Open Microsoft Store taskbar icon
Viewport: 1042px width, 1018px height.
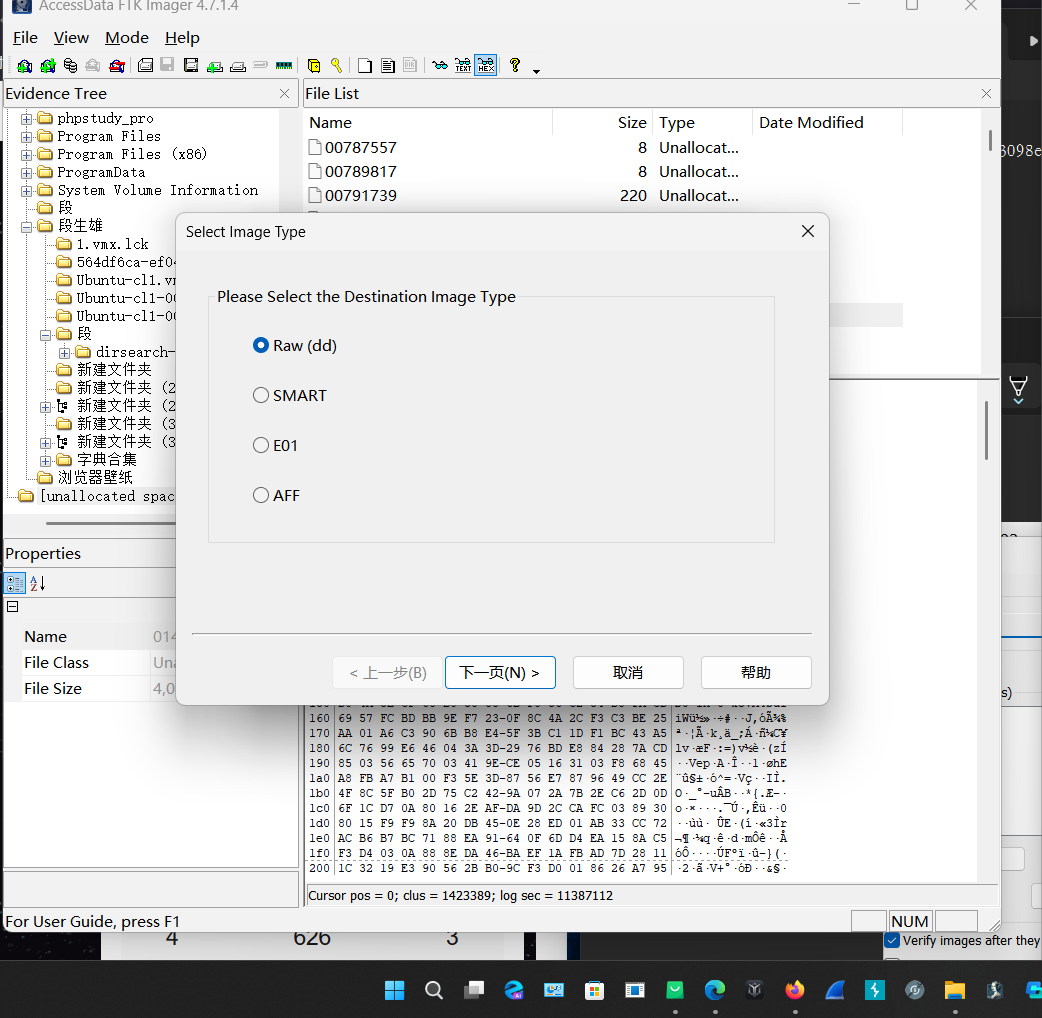tap(594, 990)
